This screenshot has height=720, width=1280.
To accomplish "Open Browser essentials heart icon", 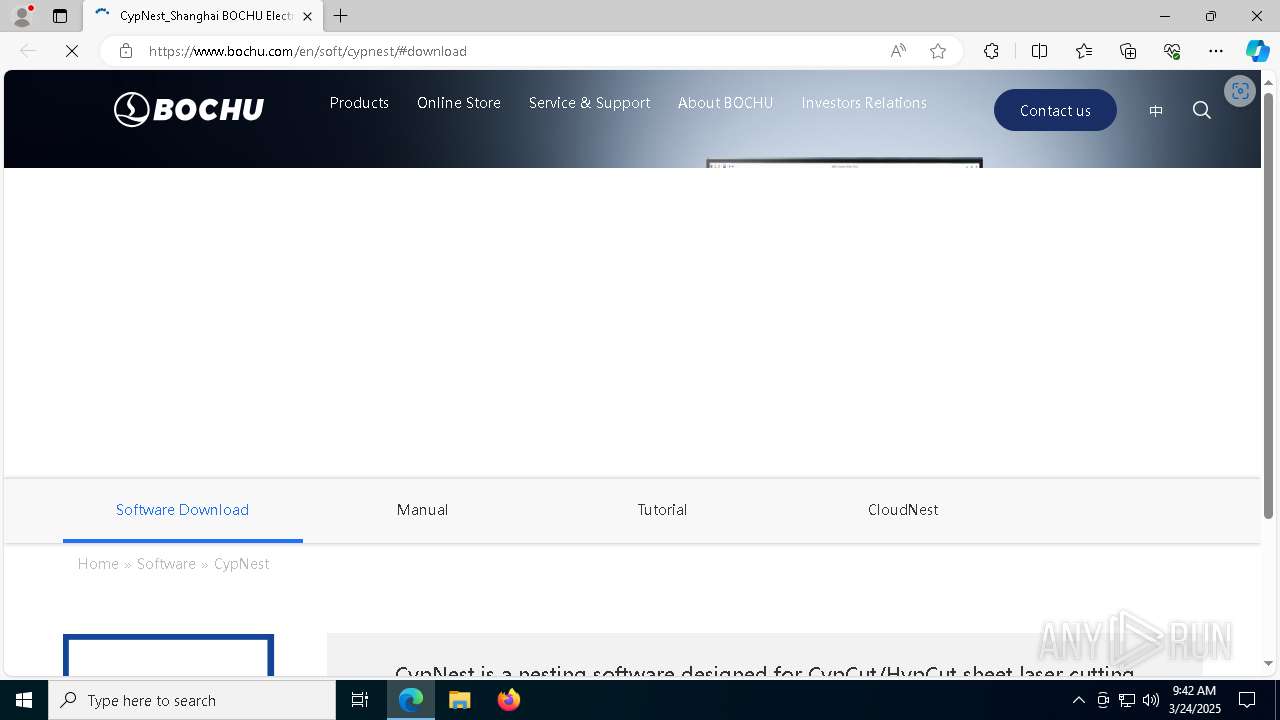I will 1172,51.
